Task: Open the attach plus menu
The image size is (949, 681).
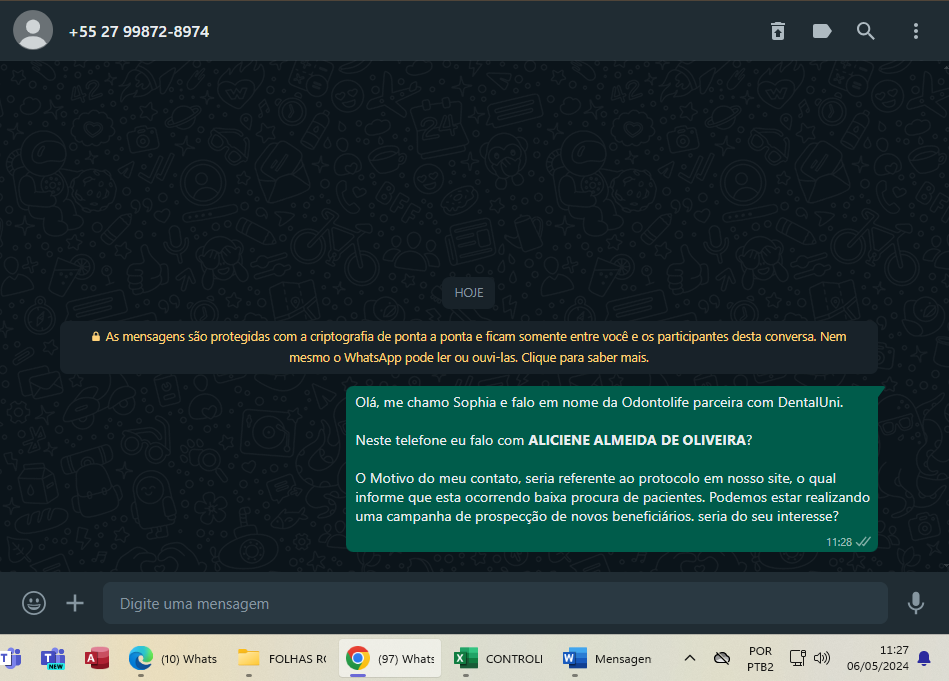Action: tap(75, 603)
